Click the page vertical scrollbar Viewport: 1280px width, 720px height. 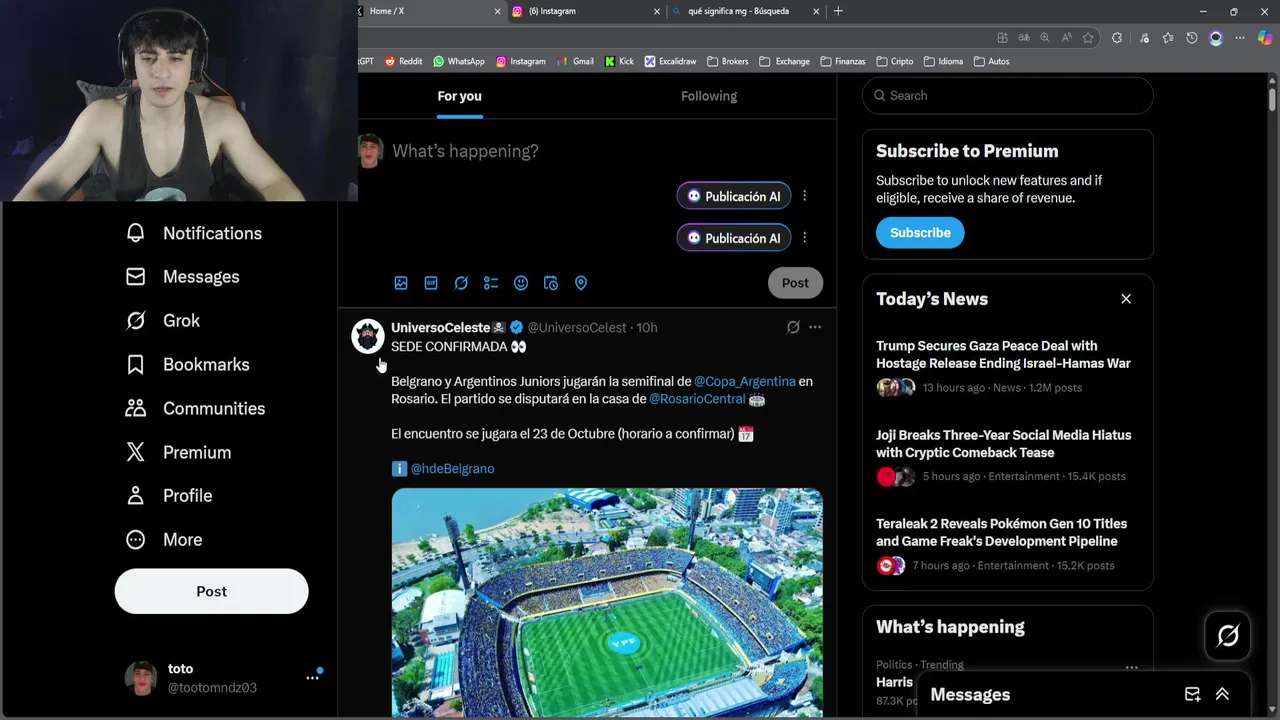point(1272,100)
